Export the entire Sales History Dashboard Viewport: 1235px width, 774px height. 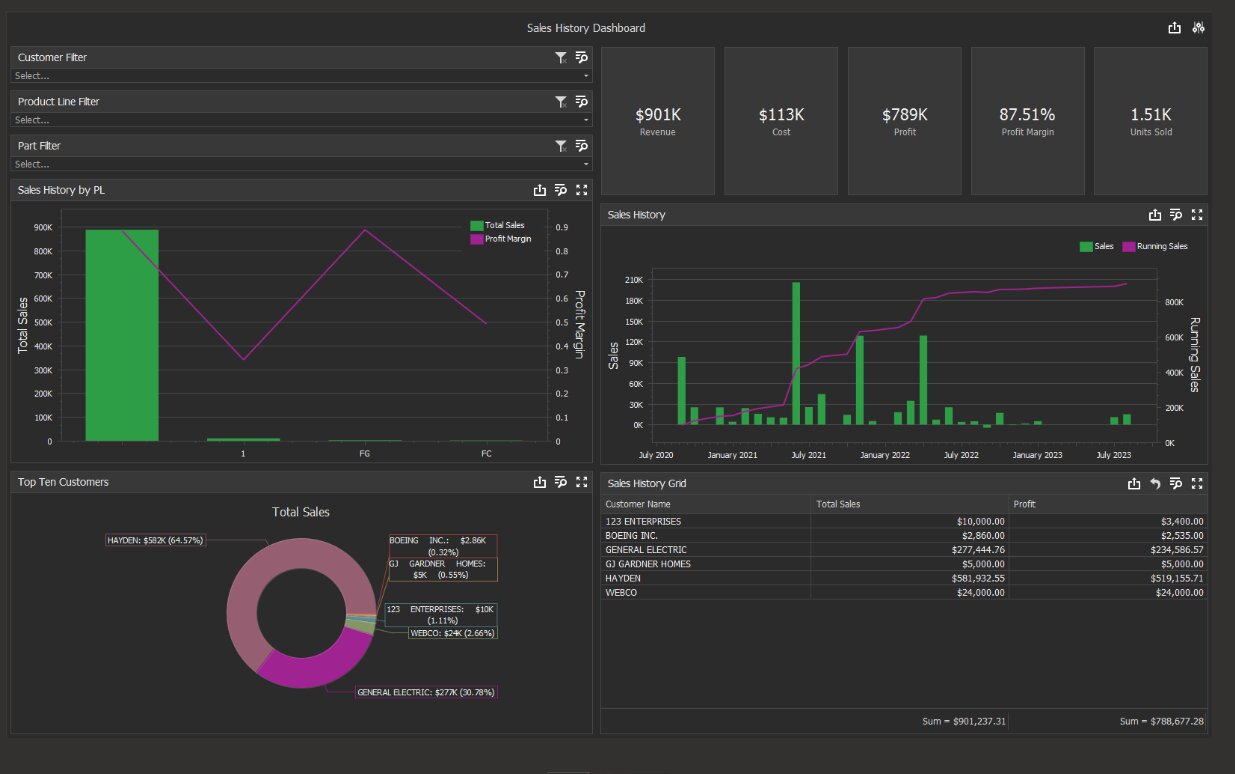[1175, 28]
